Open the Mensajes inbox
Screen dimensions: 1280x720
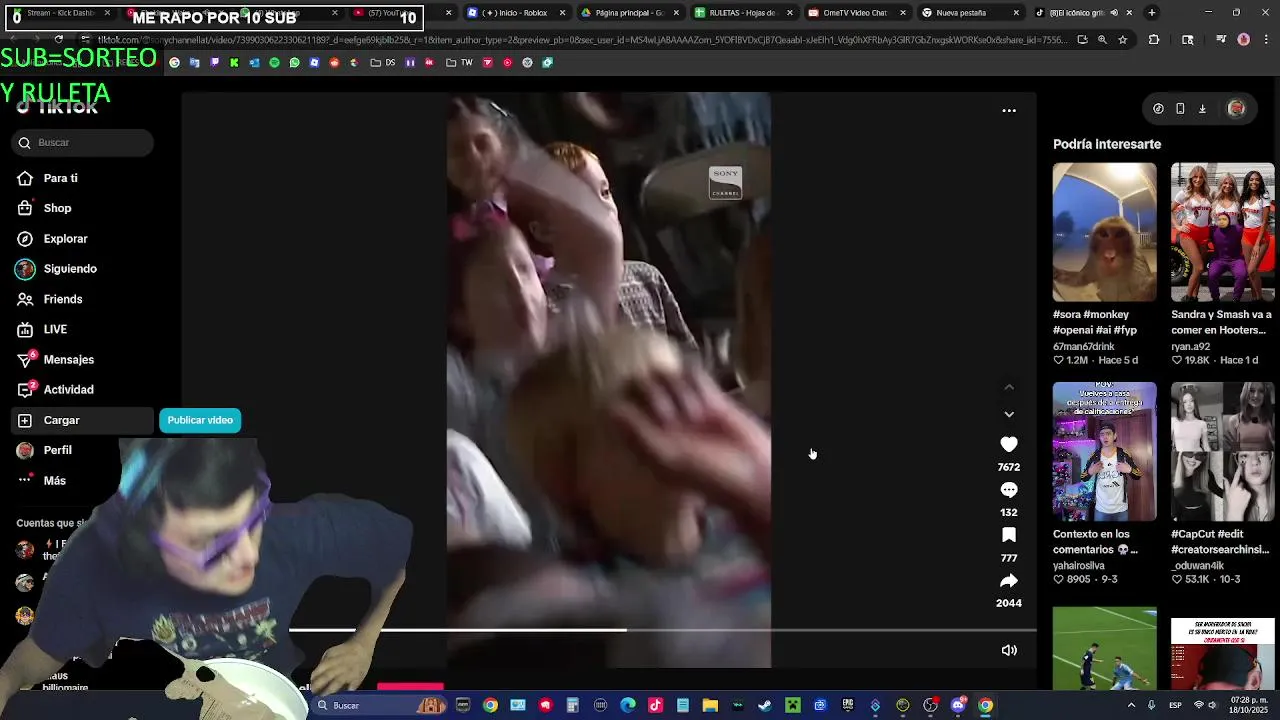(x=68, y=360)
